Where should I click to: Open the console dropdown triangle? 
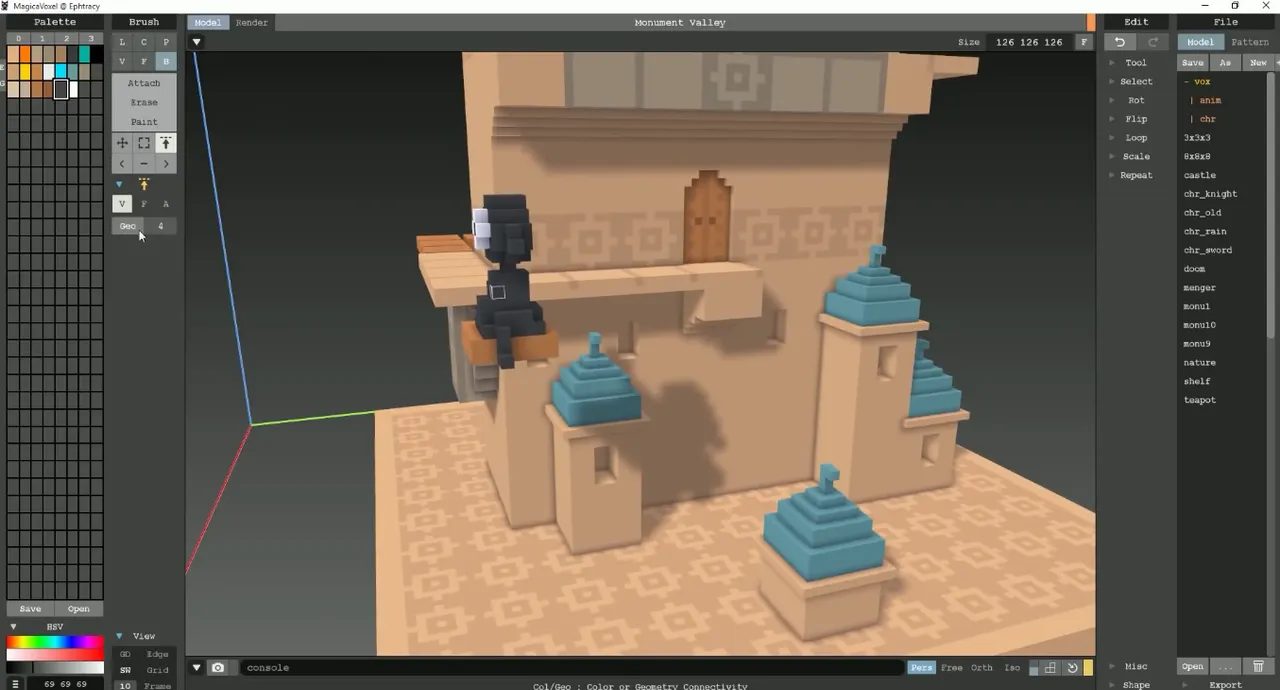(x=197, y=668)
